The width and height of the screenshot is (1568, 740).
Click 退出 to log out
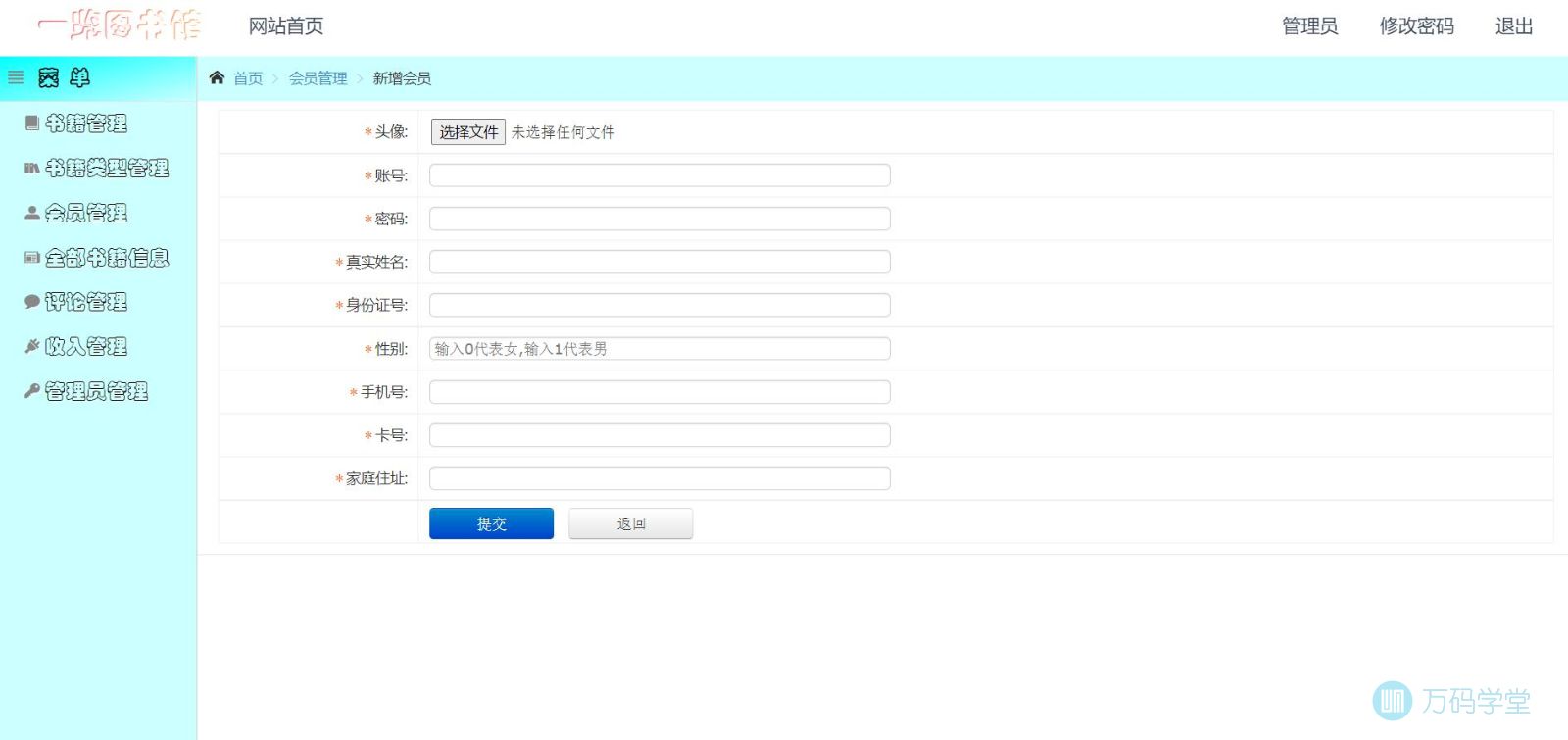click(x=1514, y=26)
